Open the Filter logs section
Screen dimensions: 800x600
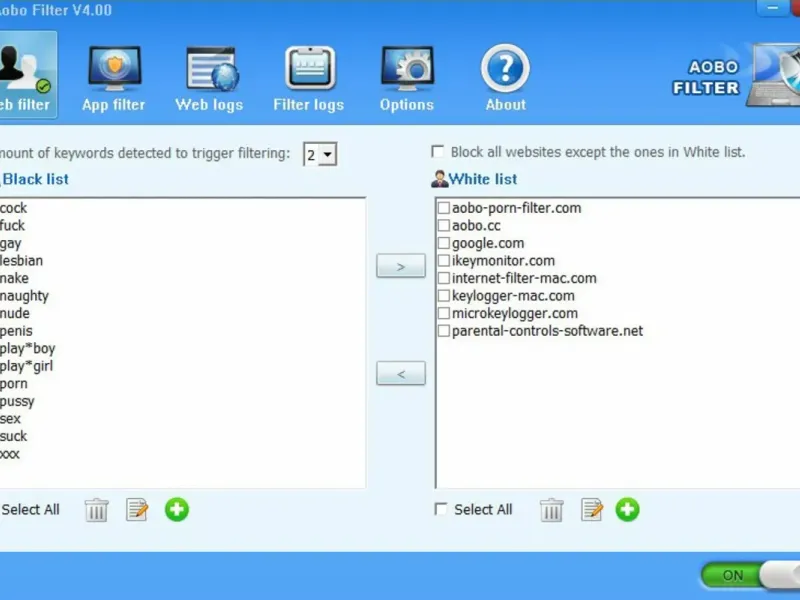[309, 79]
